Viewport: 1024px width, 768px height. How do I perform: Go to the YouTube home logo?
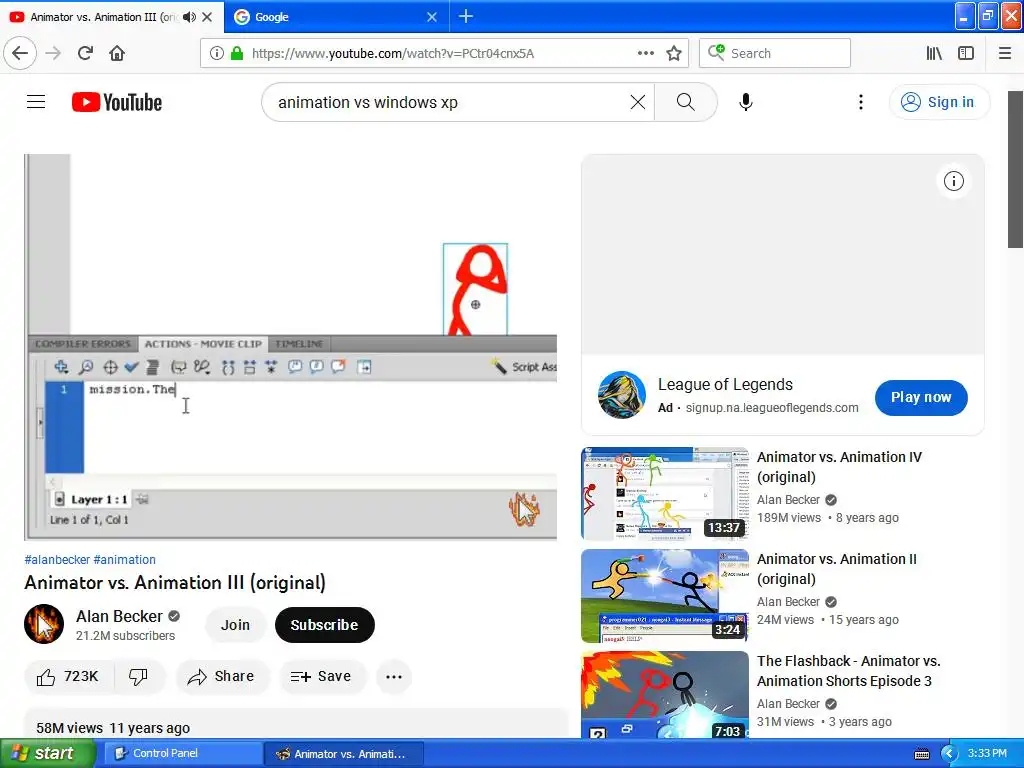(x=117, y=102)
